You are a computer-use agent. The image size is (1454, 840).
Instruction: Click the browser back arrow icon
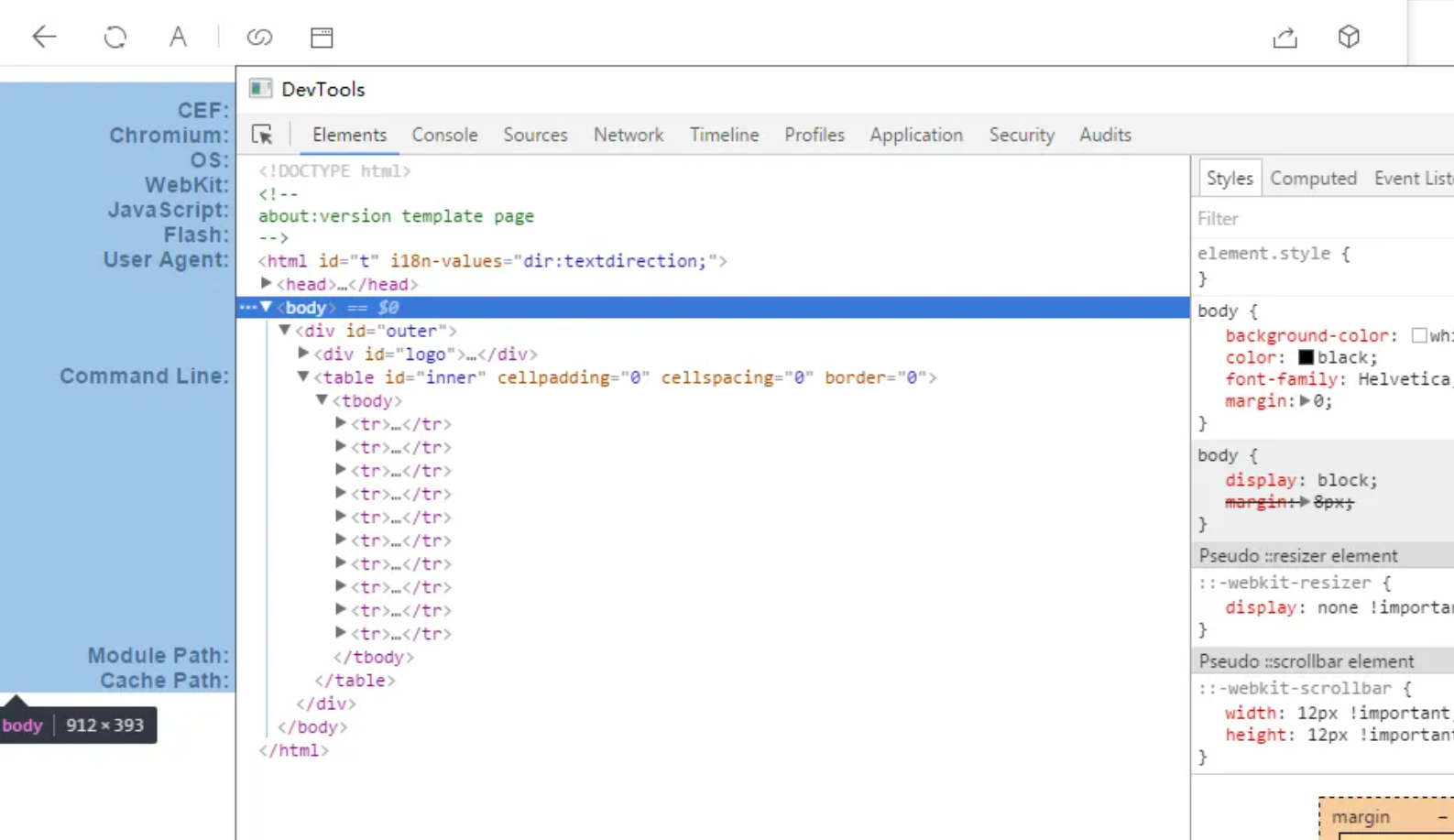(x=44, y=37)
